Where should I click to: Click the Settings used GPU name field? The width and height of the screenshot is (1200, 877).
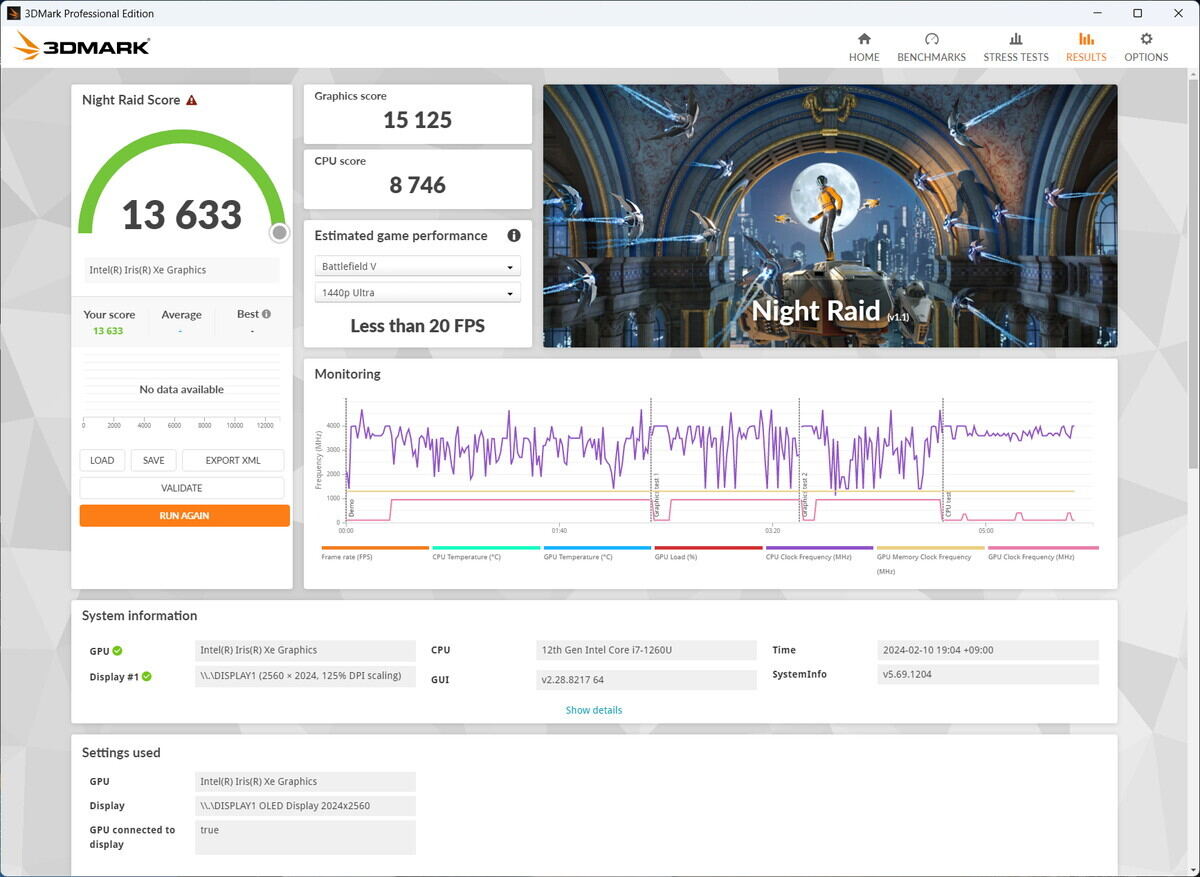click(305, 782)
